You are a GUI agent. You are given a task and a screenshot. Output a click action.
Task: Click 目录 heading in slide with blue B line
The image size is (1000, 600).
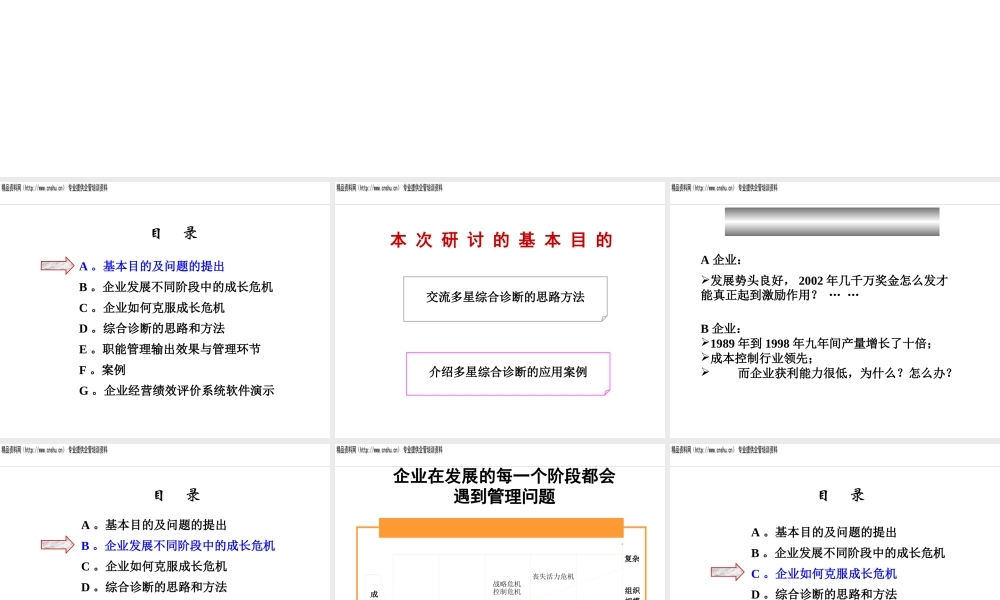[x=177, y=495]
